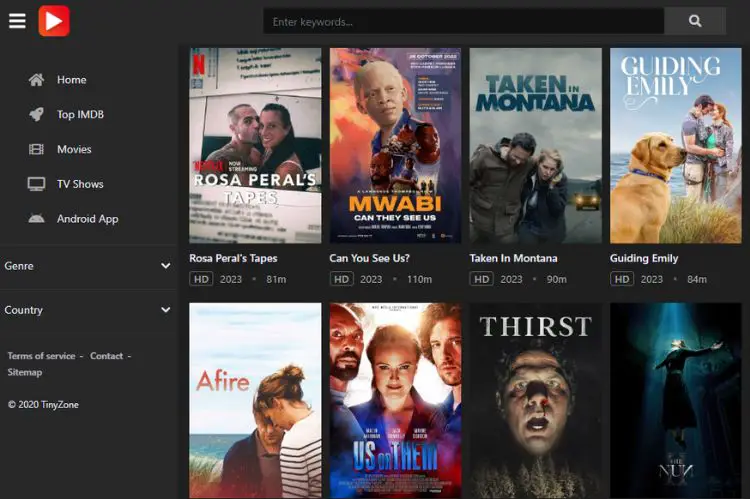750x499 pixels.
Task: Open the hamburger menu icon
Action: click(x=17, y=21)
